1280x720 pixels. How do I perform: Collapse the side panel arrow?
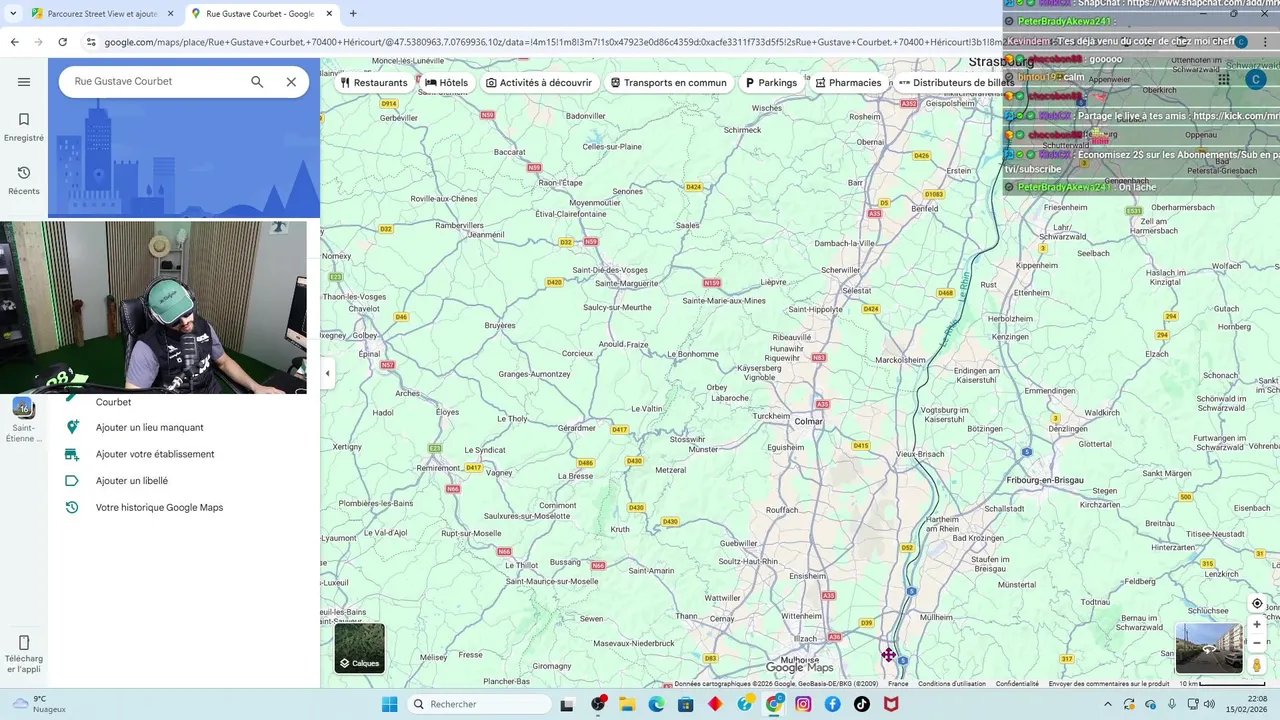click(327, 373)
